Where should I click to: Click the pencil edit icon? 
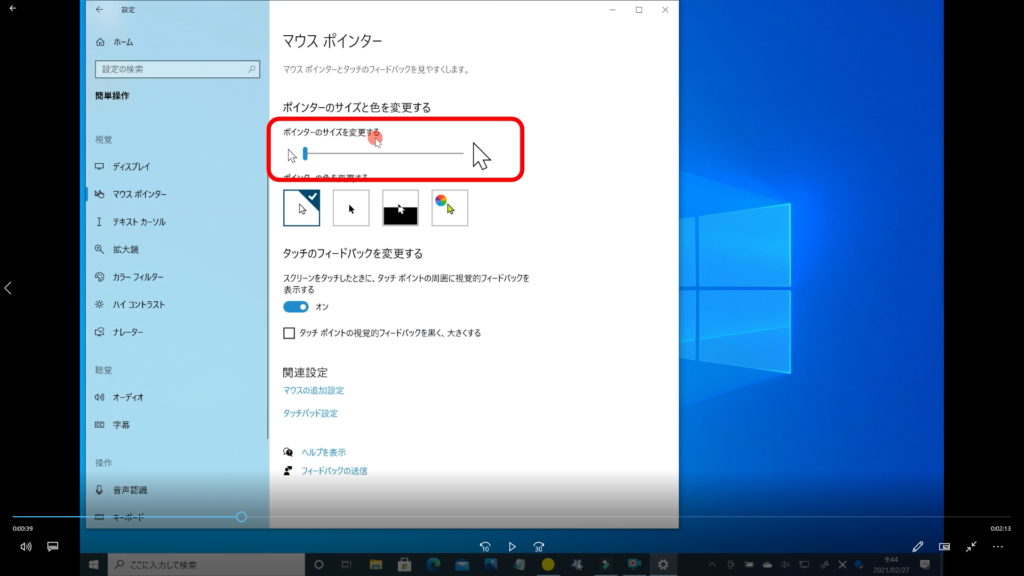pyautogui.click(x=918, y=547)
